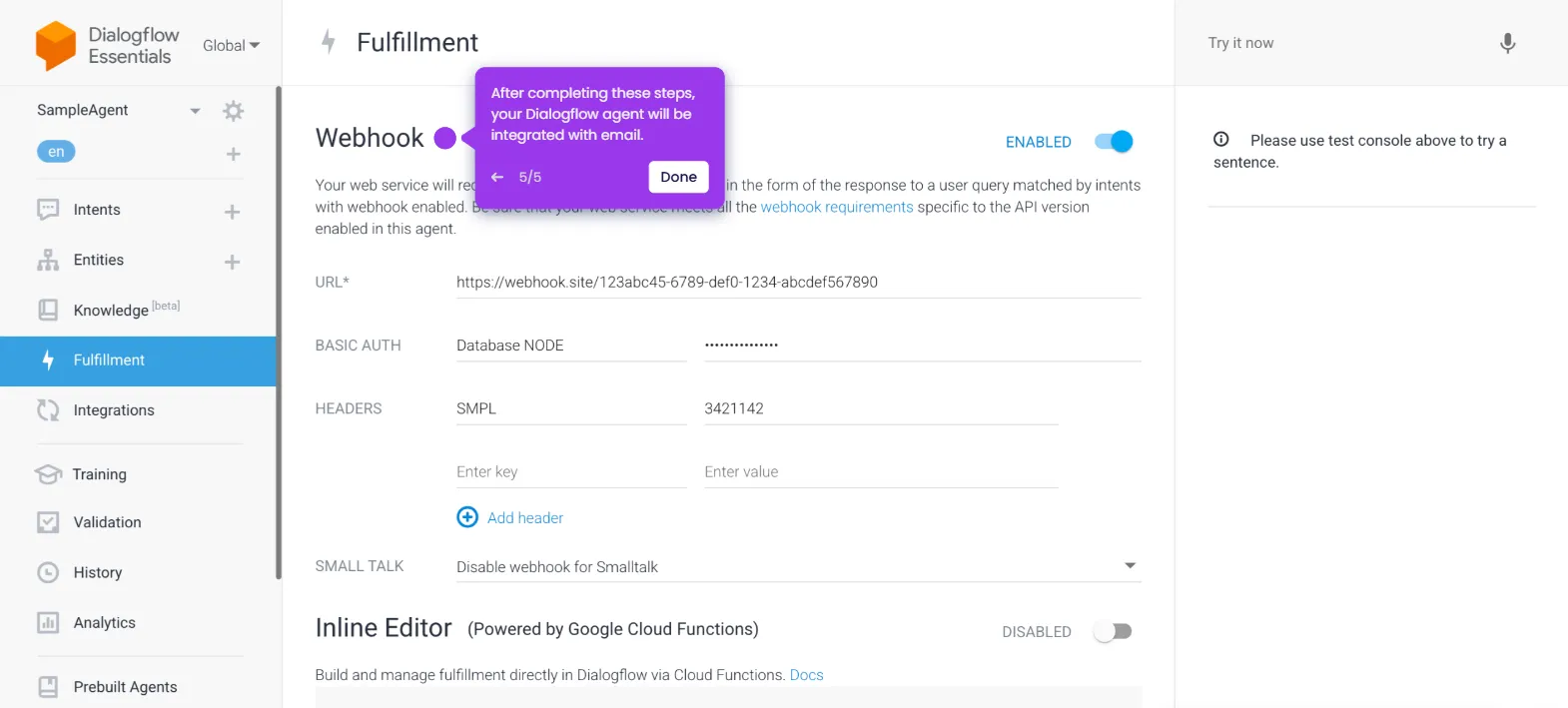
Task: Add a new language with plus icon
Action: point(233,154)
